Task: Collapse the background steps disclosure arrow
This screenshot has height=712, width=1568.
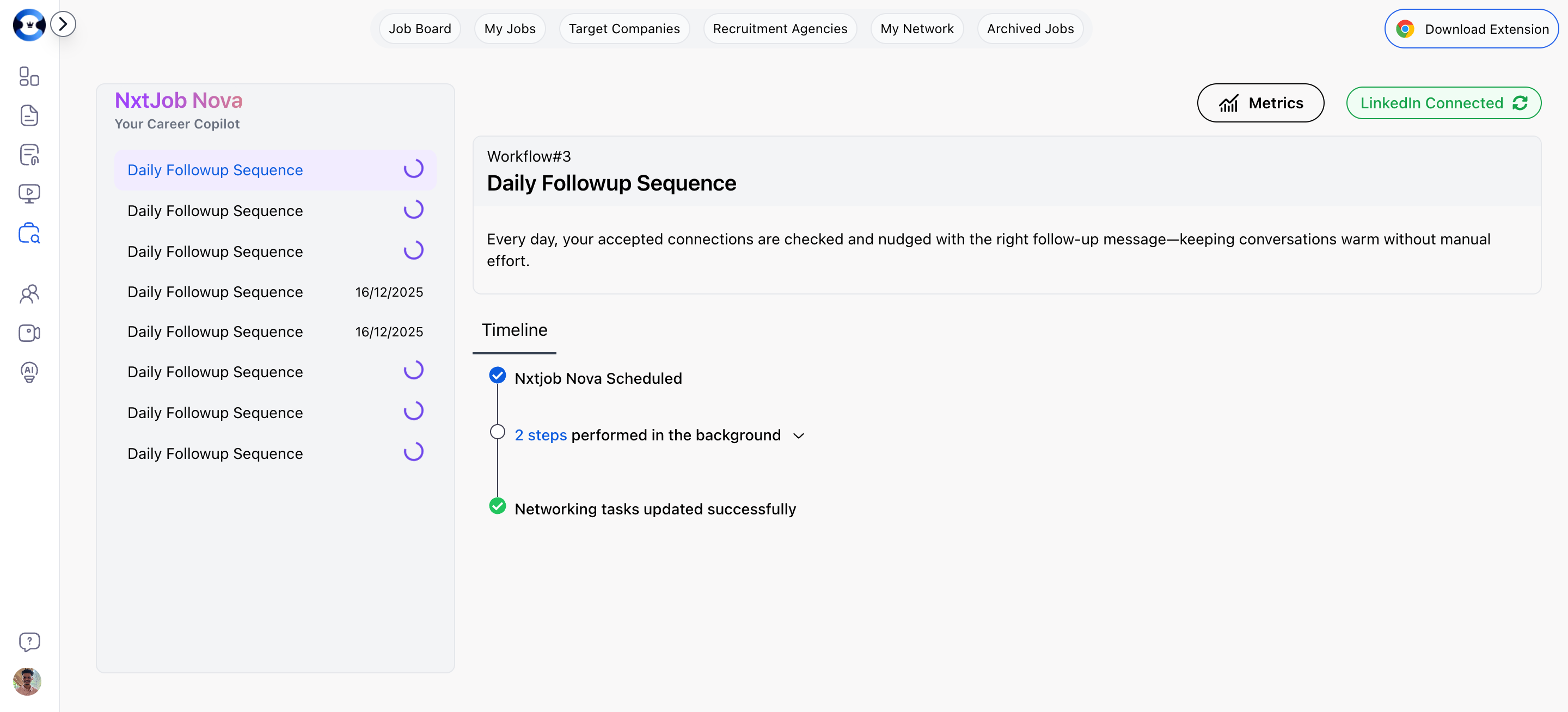Action: click(x=799, y=435)
